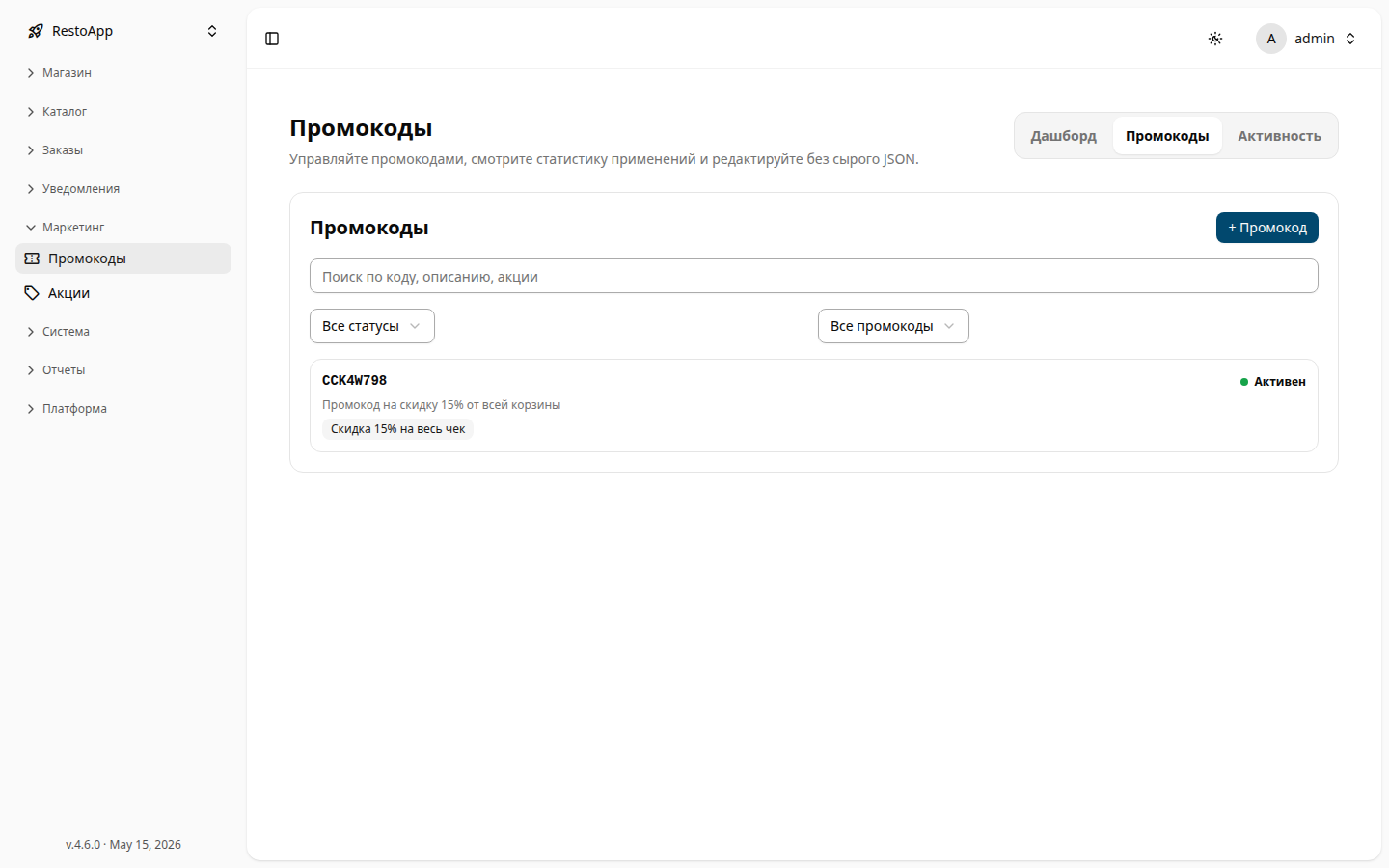Expand the Уведомления section chevron
Image resolution: width=1389 pixels, height=868 pixels.
tap(31, 189)
